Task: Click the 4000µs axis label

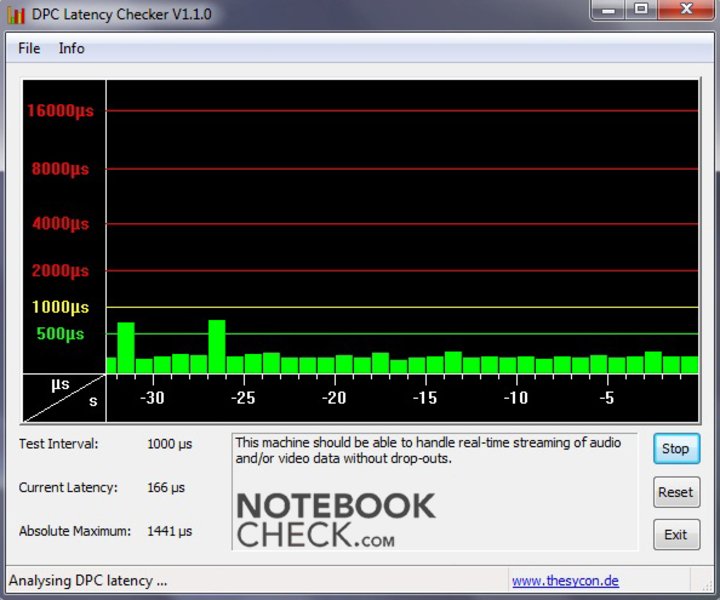Action: pos(60,224)
